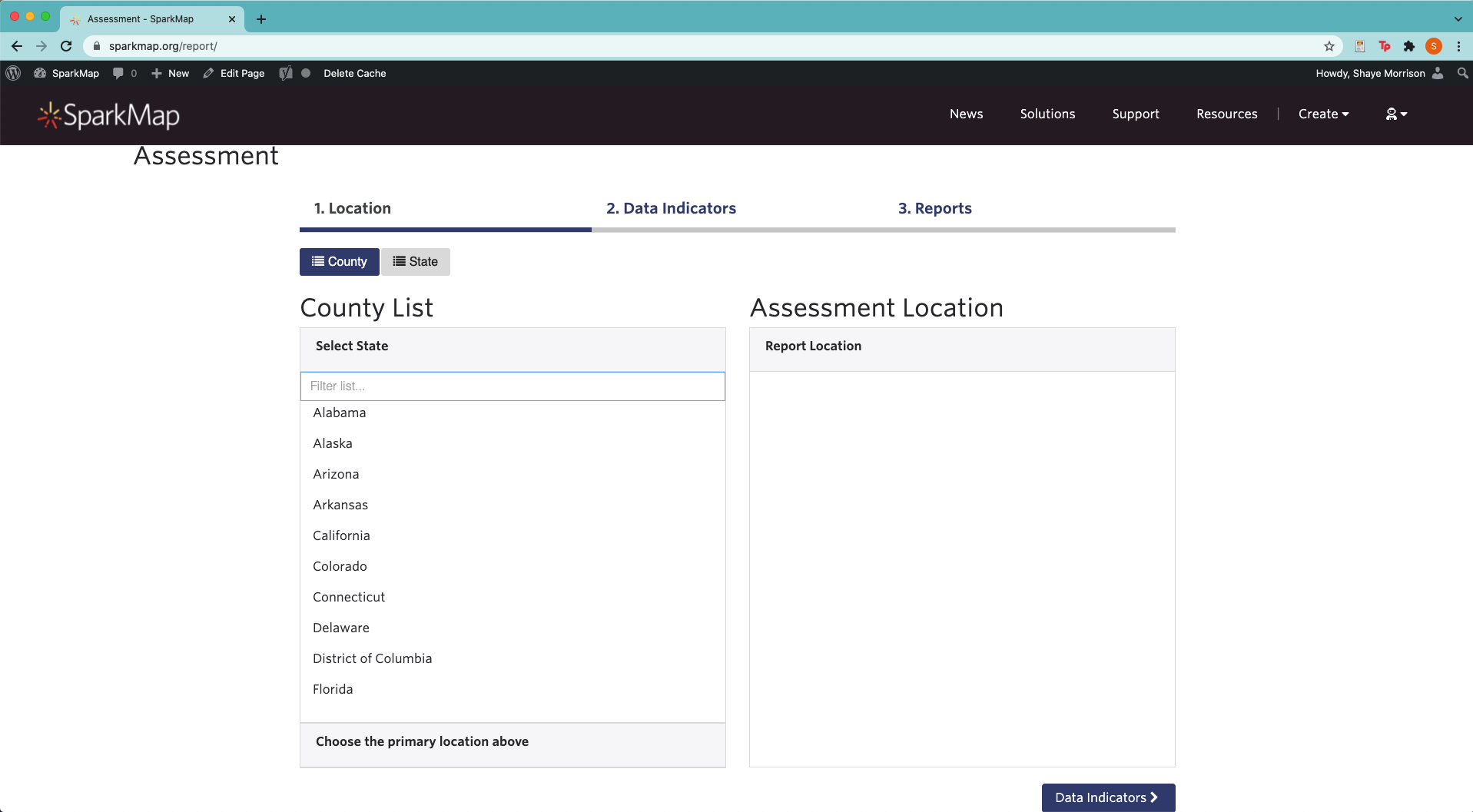This screenshot has height=812, width=1473.
Task: Expand the browser profile avatar menu
Action: click(x=1434, y=46)
